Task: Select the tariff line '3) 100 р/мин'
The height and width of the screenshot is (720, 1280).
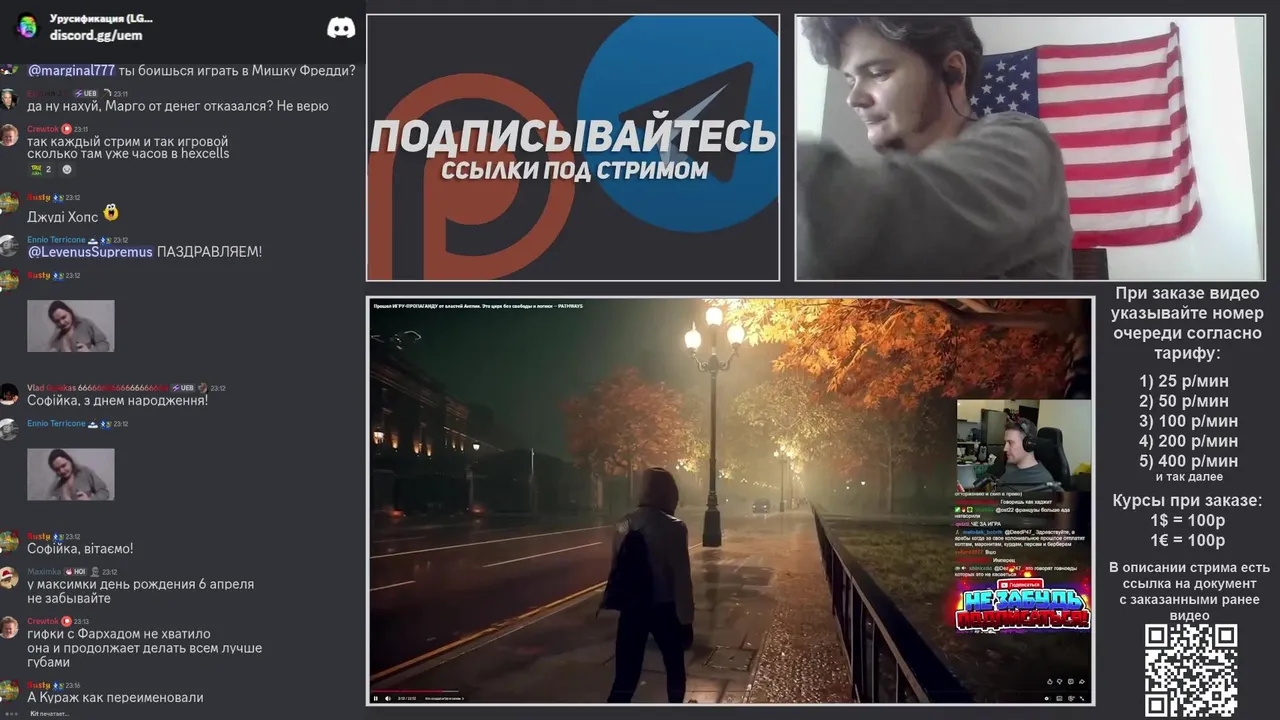Action: click(x=1188, y=421)
